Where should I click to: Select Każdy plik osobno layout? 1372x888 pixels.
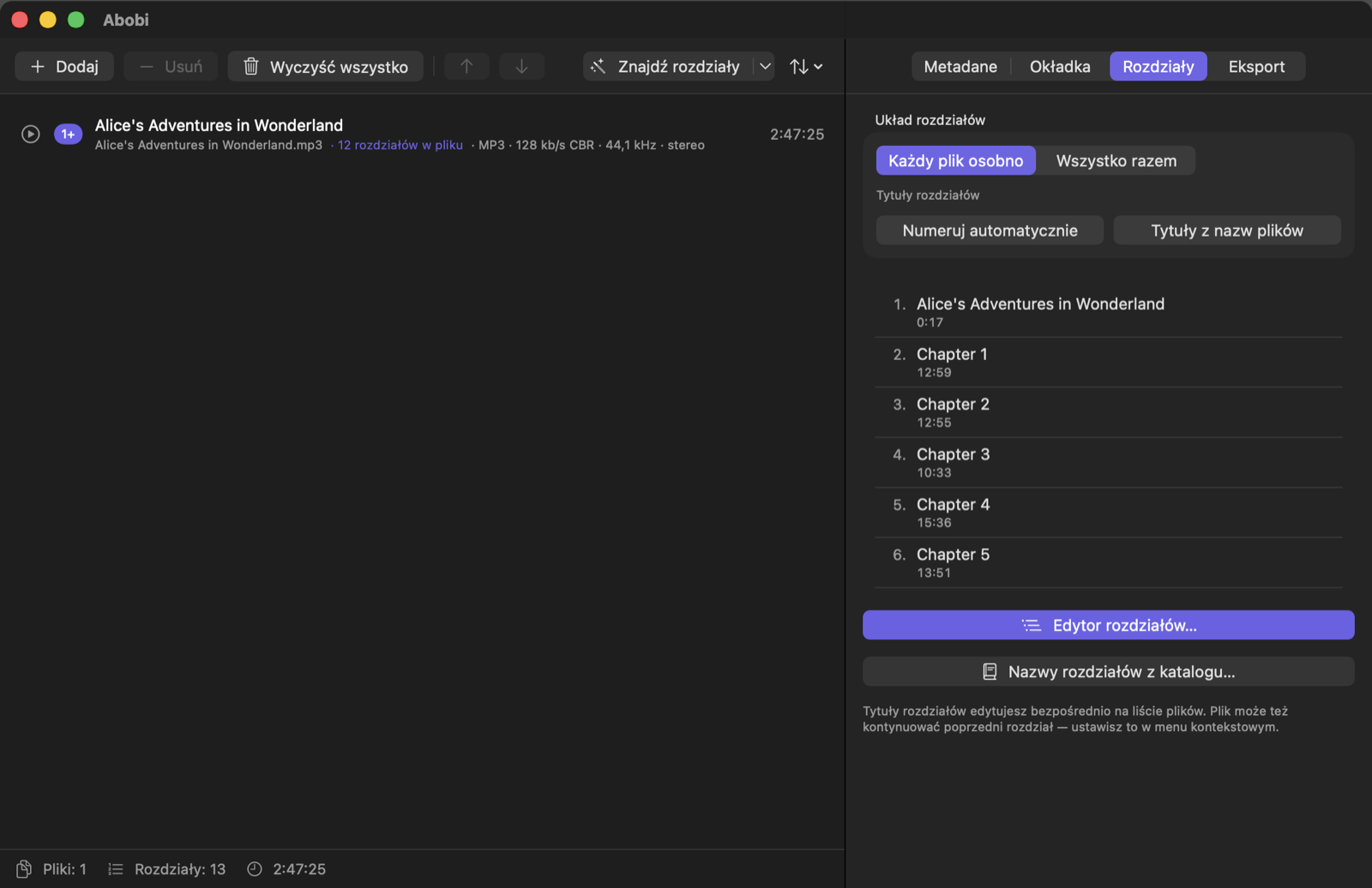tap(955, 160)
